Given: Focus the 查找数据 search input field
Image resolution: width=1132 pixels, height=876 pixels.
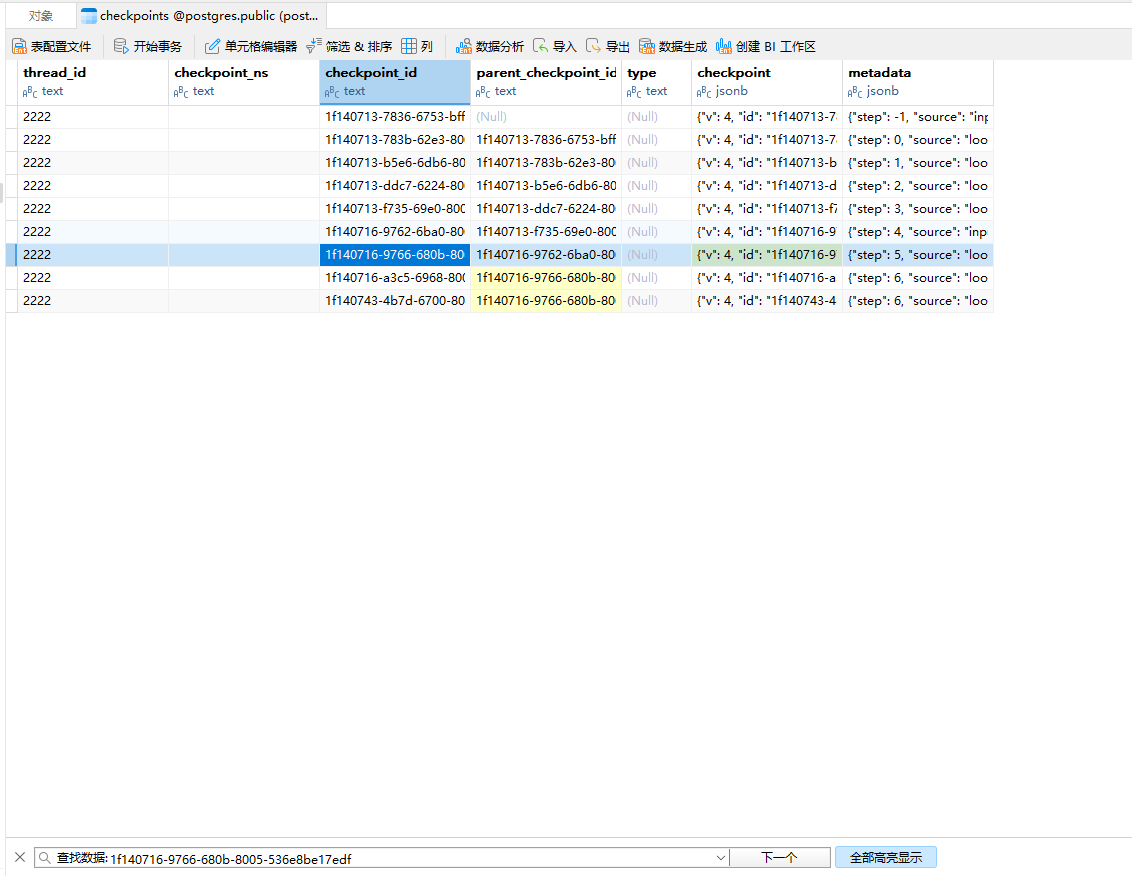Looking at the screenshot, I should click(x=383, y=858).
